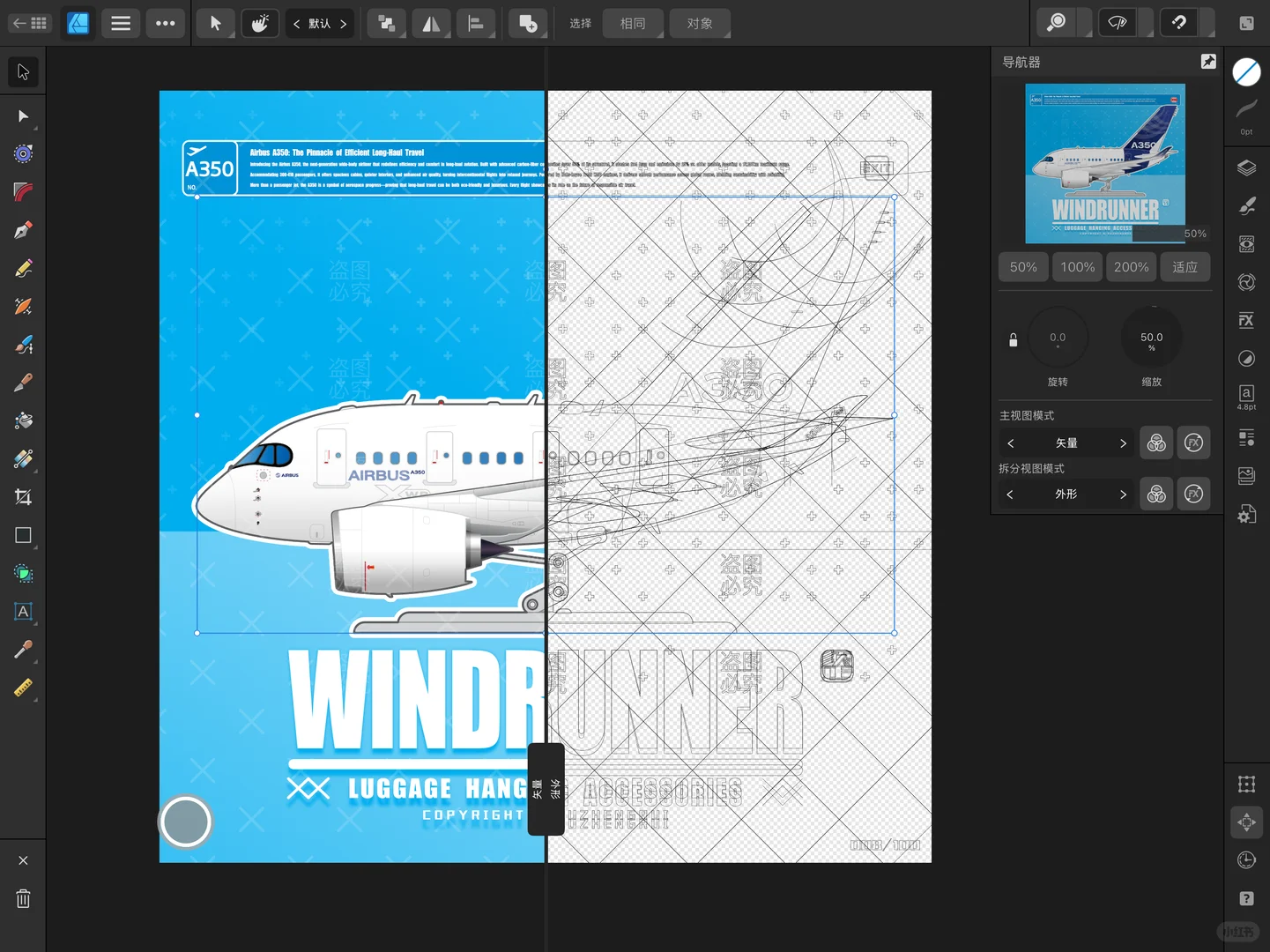Set navigator zoom to 50%
1270x952 pixels.
click(x=1023, y=267)
